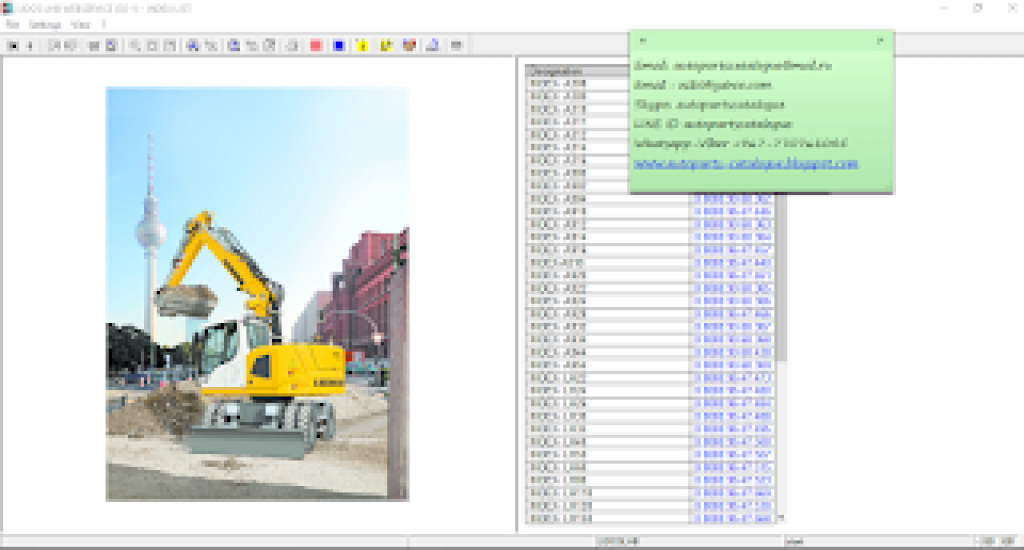
Task: Click the red square toolbar icon
Action: [x=315, y=46]
